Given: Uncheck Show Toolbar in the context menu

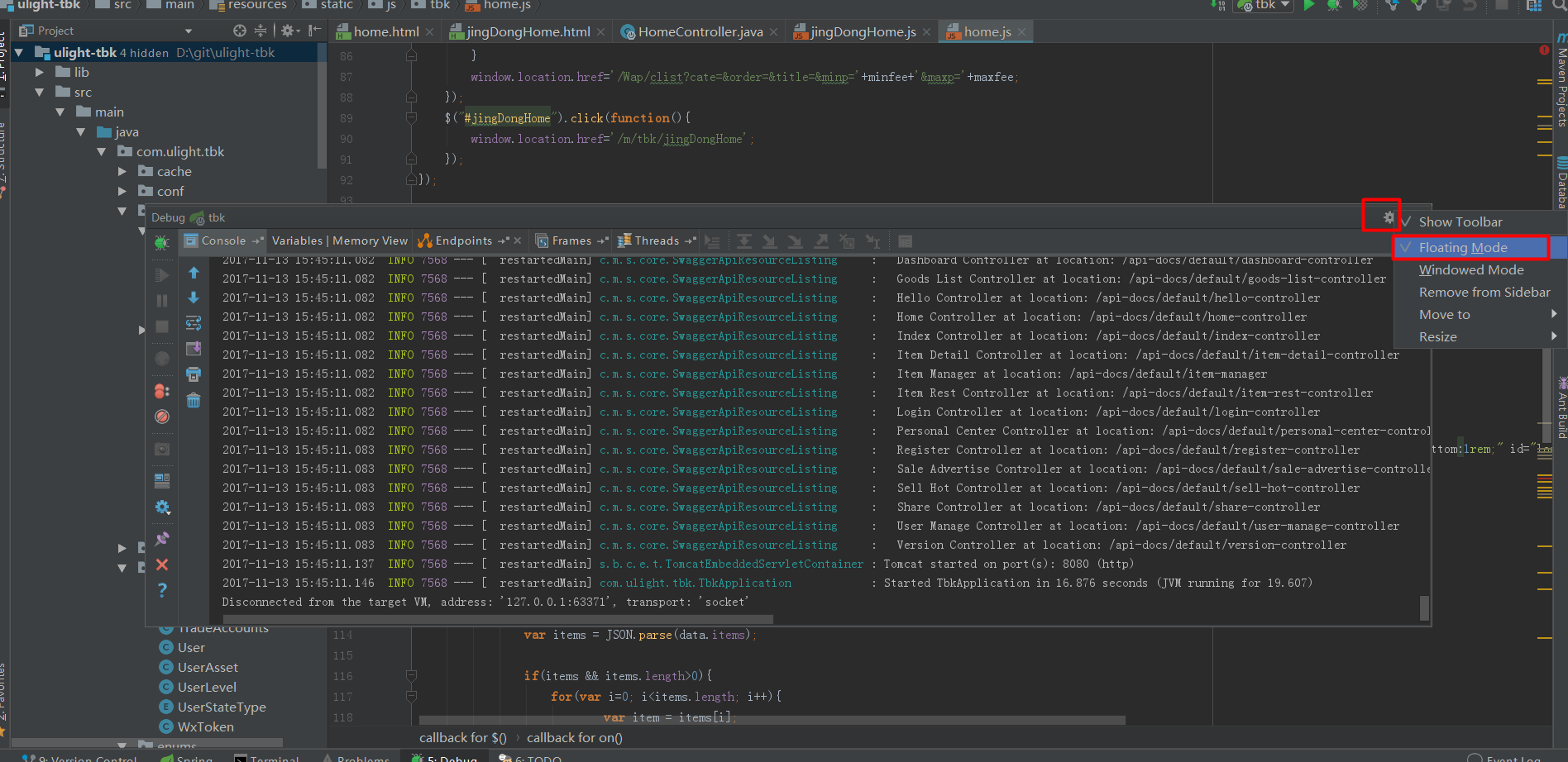Looking at the screenshot, I should (x=1460, y=221).
